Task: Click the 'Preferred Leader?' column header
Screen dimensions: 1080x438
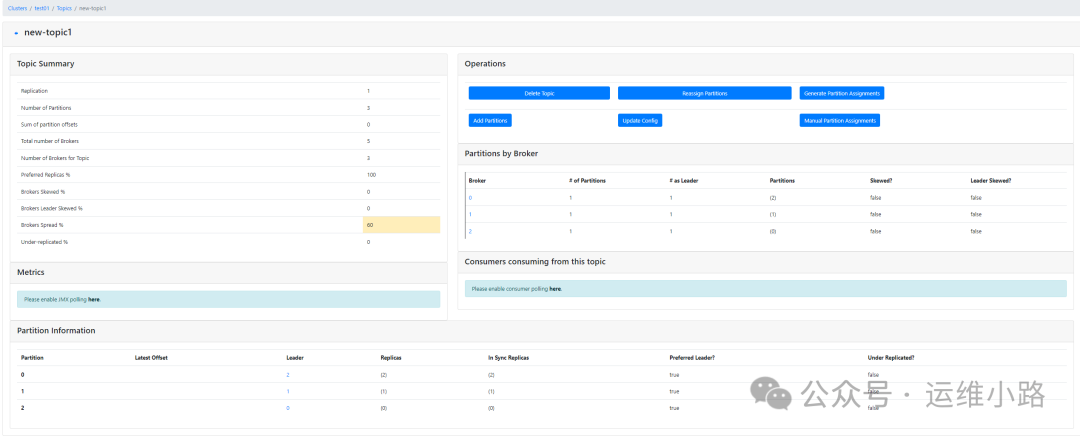Action: (692, 358)
